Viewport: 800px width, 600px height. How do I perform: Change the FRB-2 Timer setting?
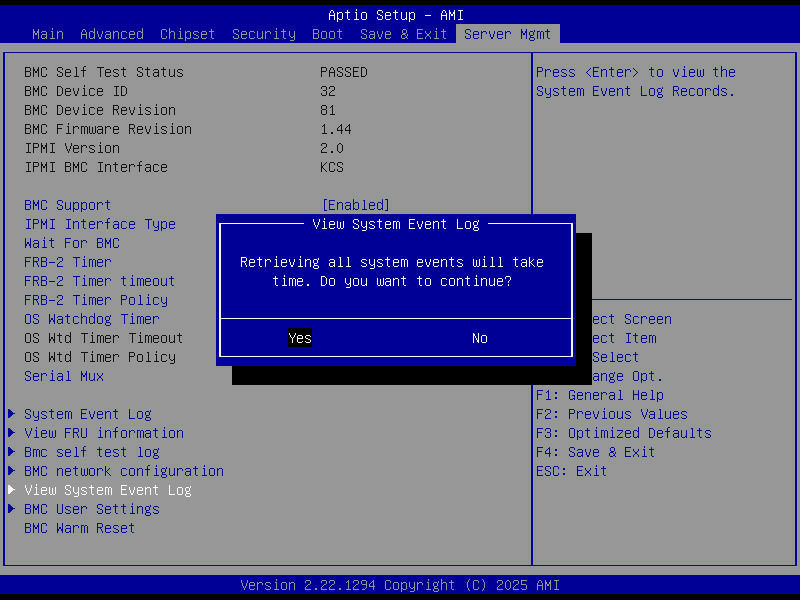click(x=67, y=261)
